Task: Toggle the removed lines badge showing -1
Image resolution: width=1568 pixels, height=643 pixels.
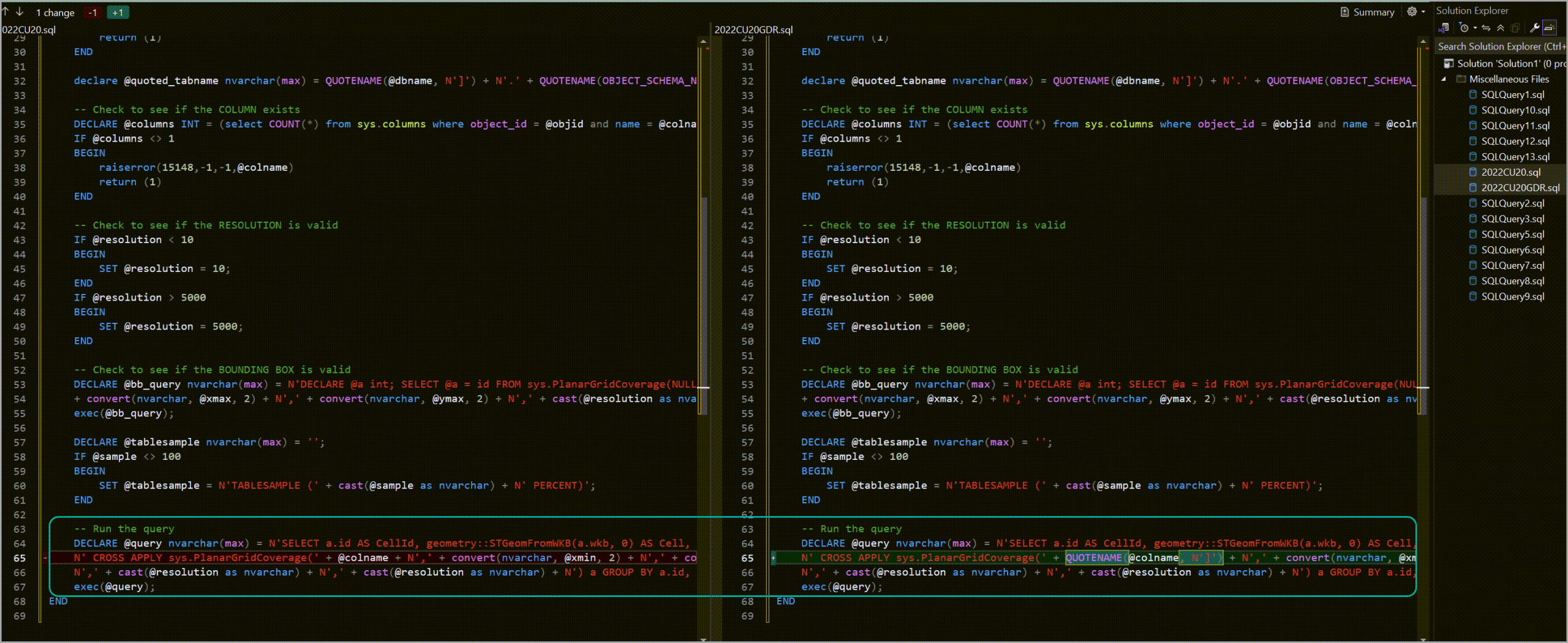Action: 92,12
